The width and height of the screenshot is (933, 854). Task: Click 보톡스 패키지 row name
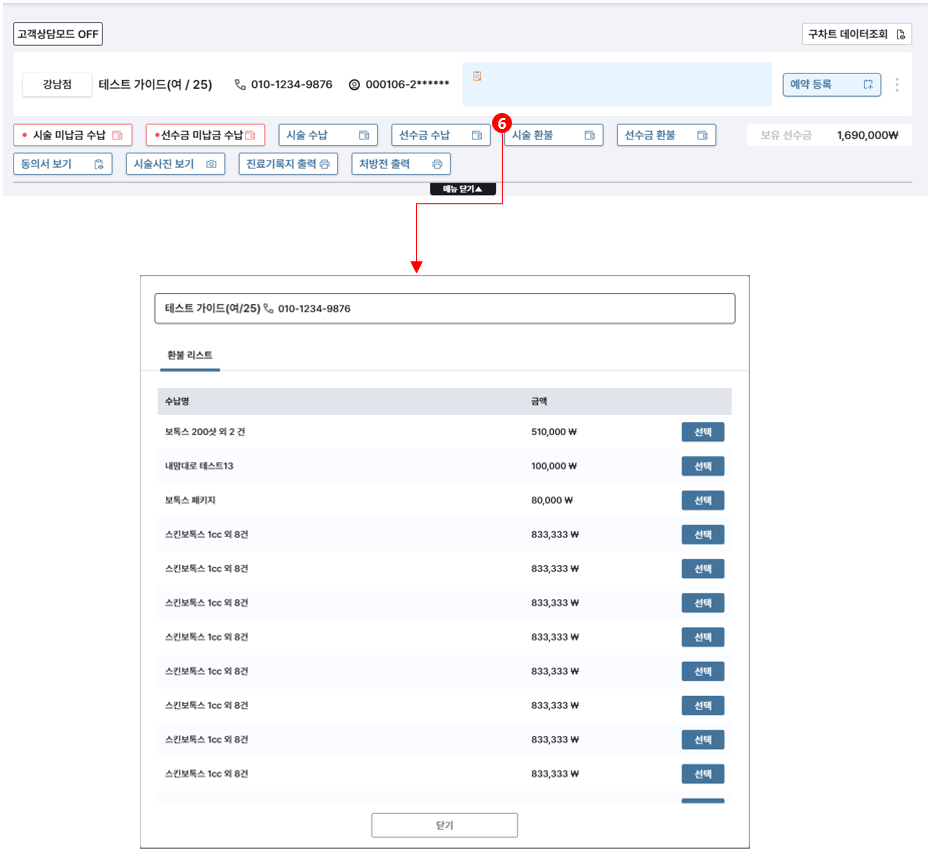click(190, 500)
